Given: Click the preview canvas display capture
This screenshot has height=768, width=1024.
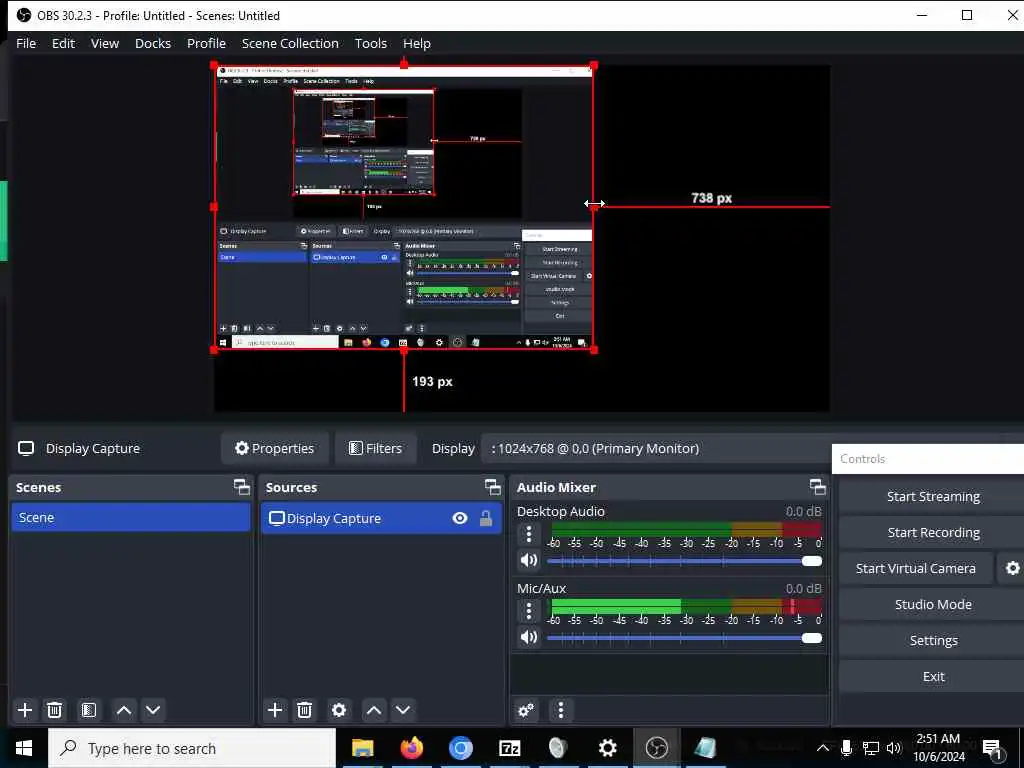Looking at the screenshot, I should pyautogui.click(x=404, y=207).
